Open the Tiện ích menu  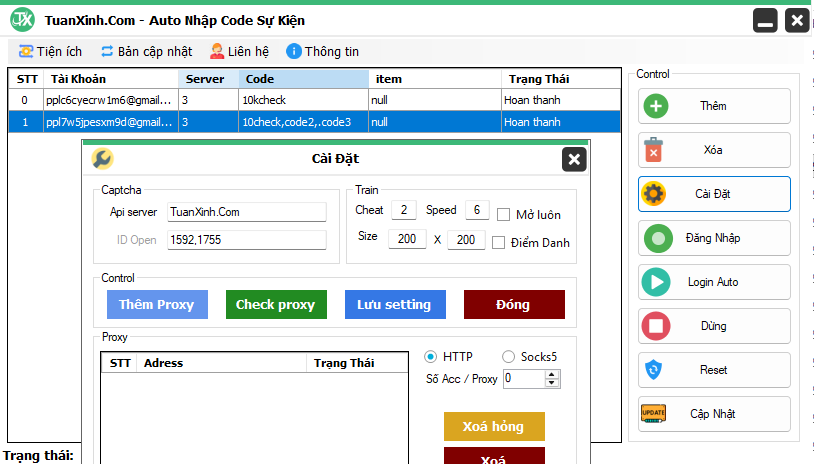pyautogui.click(x=50, y=51)
